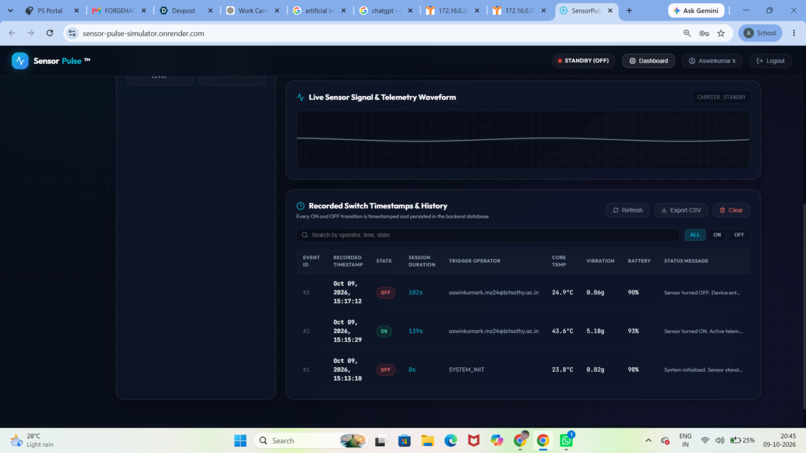Click timestamp Oct 09, 2026, 15:17:12
Viewport: 806px width, 453px height.
[347, 292]
